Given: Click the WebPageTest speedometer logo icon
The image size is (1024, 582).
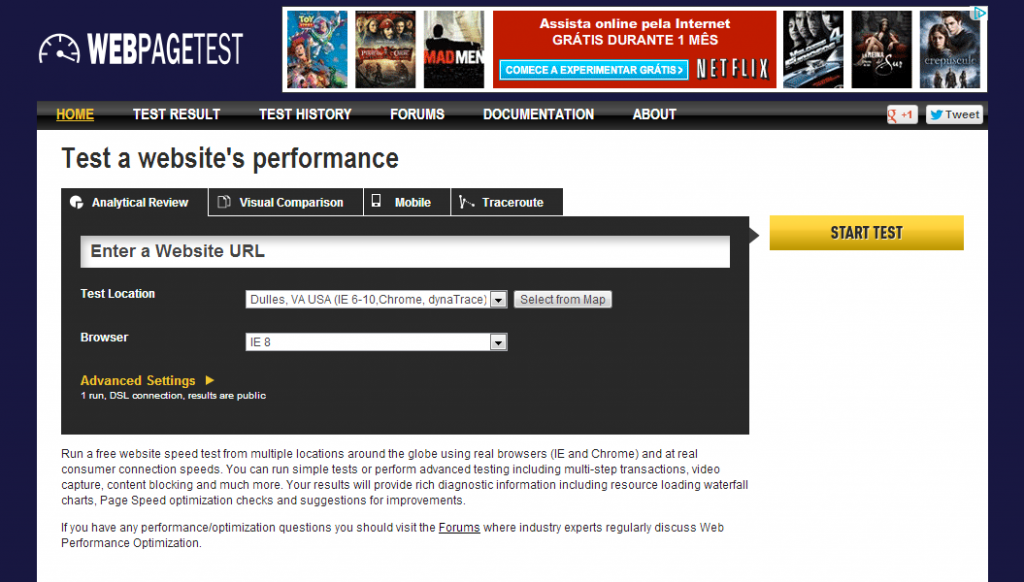Looking at the screenshot, I should 59,49.
